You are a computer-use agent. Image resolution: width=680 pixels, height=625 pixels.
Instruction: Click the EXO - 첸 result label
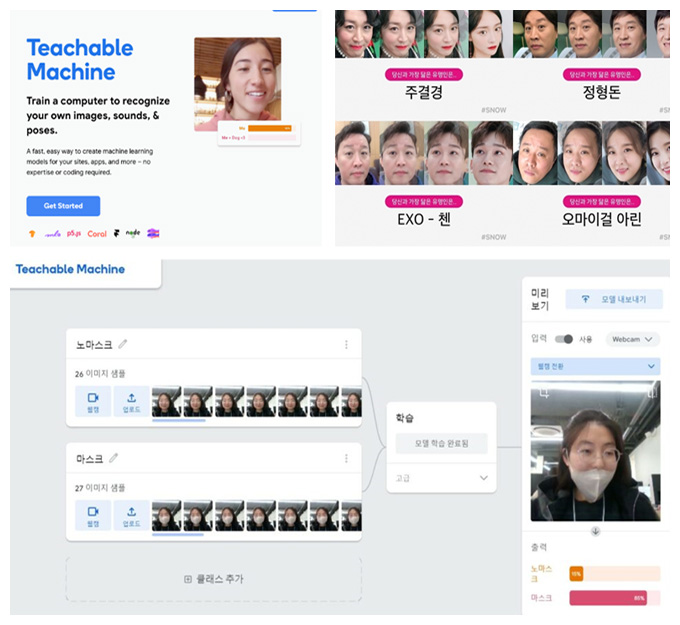pyautogui.click(x=424, y=219)
